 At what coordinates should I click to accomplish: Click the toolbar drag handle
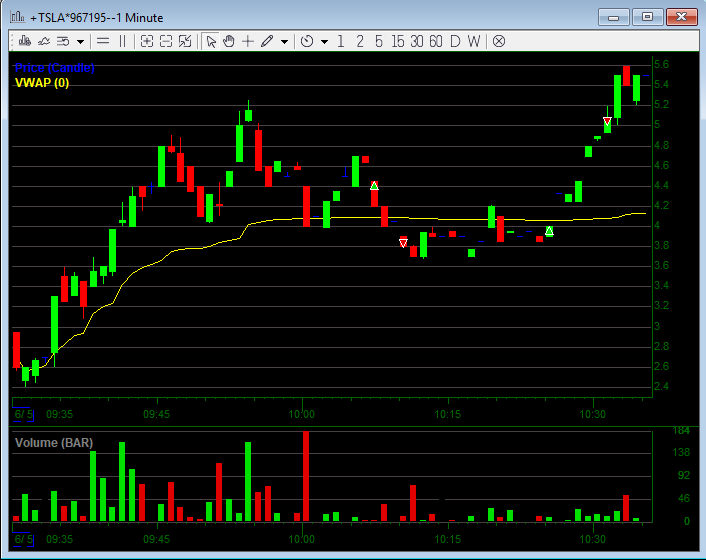pyautogui.click(x=12, y=41)
